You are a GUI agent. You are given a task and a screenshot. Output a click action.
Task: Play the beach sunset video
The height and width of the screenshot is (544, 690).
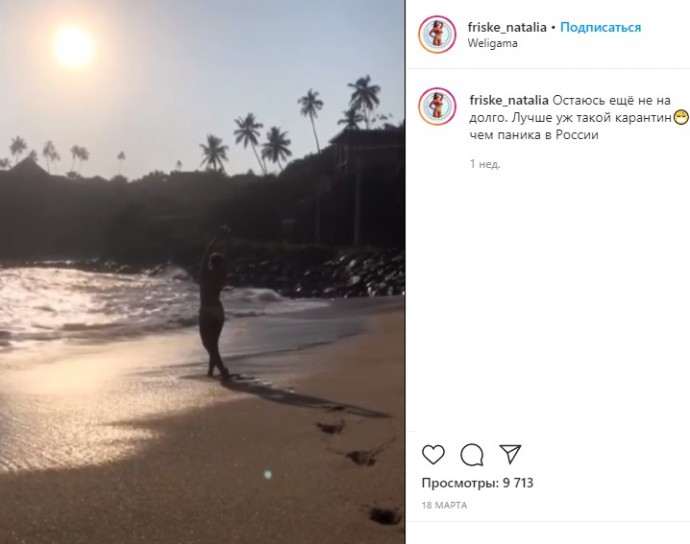[202, 272]
